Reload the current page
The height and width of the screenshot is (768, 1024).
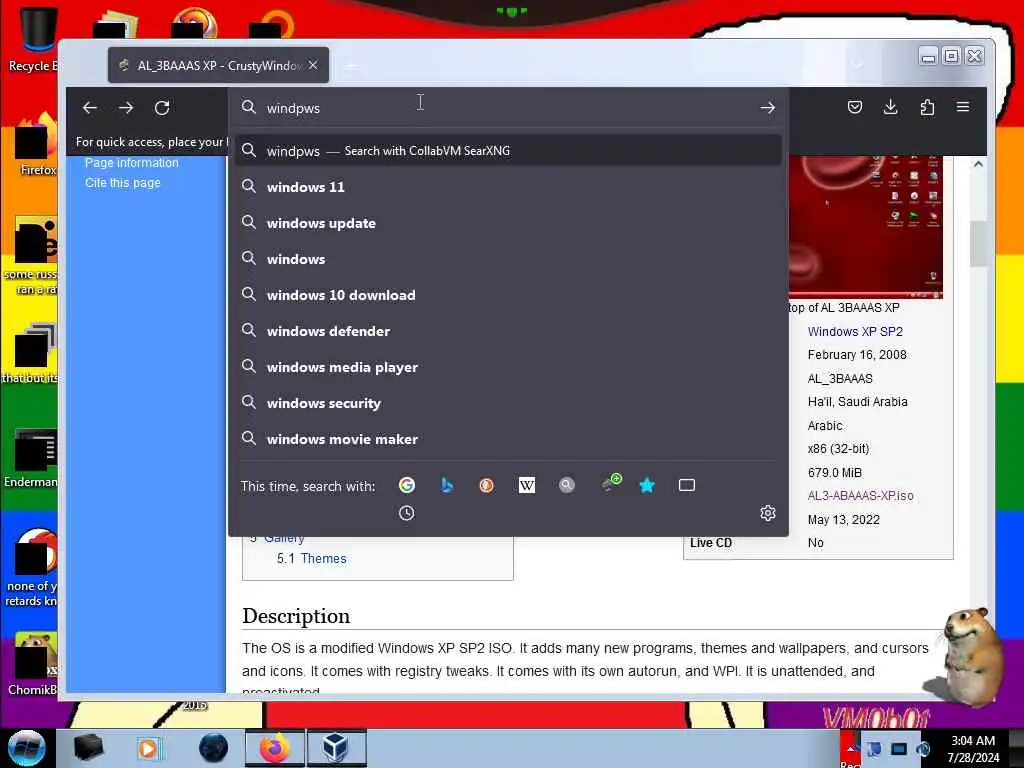coord(162,108)
